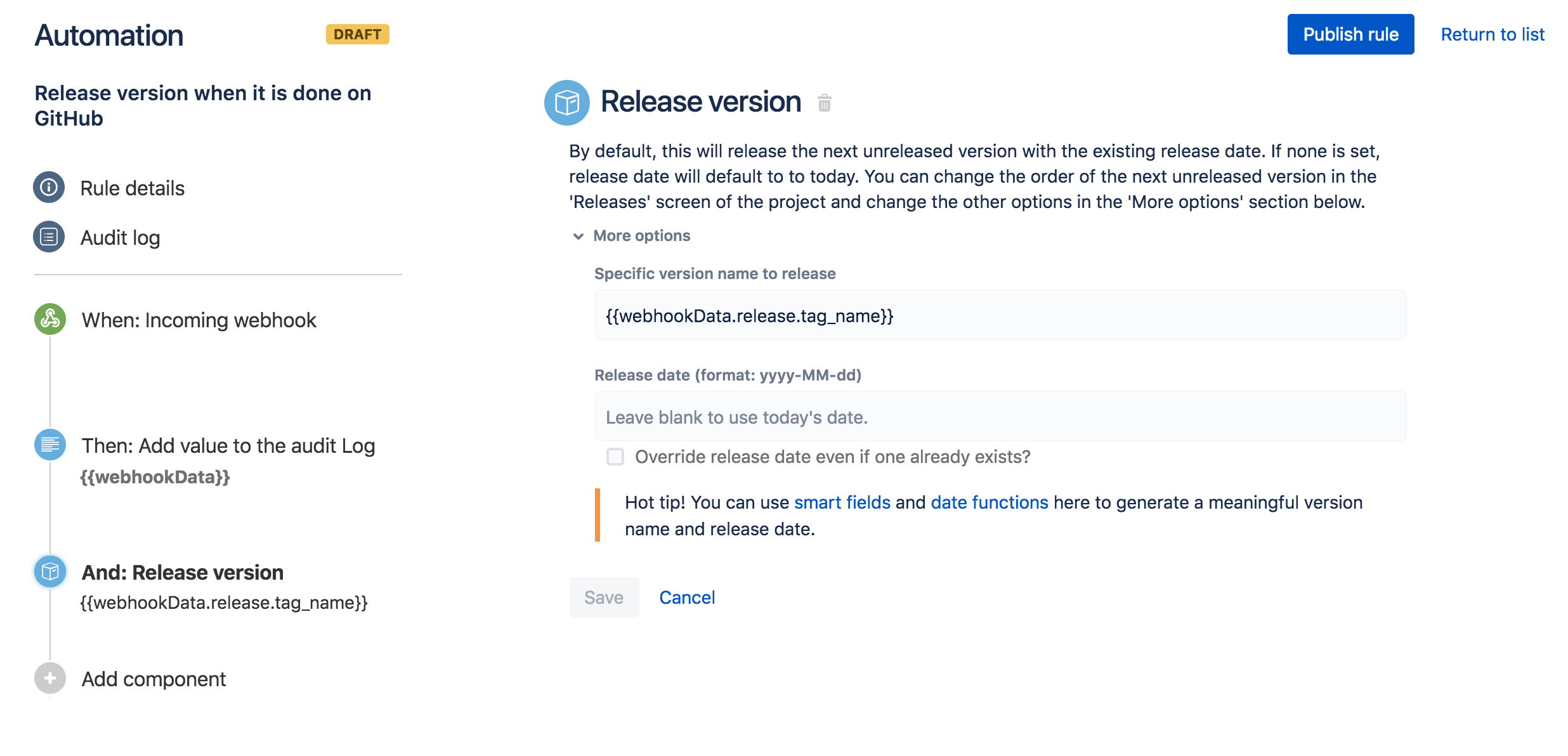This screenshot has height=756, width=1568.
Task: Open the smart fields link
Action: pyautogui.click(x=842, y=502)
